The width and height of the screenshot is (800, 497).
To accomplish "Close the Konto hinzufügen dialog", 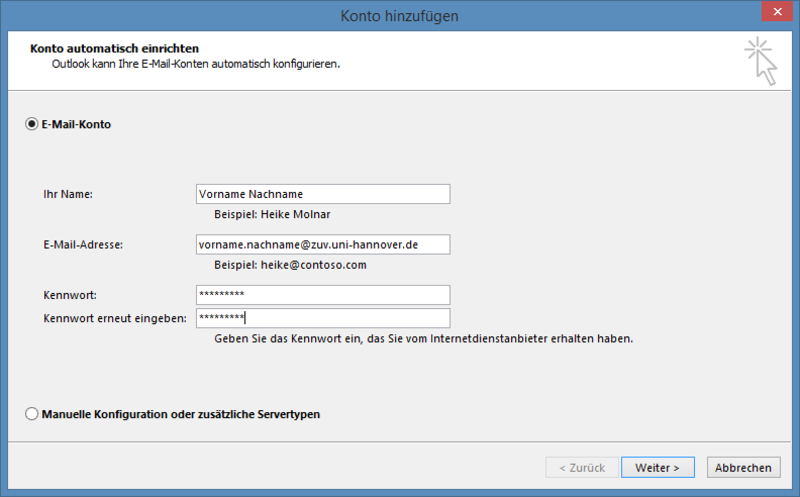I will point(777,11).
